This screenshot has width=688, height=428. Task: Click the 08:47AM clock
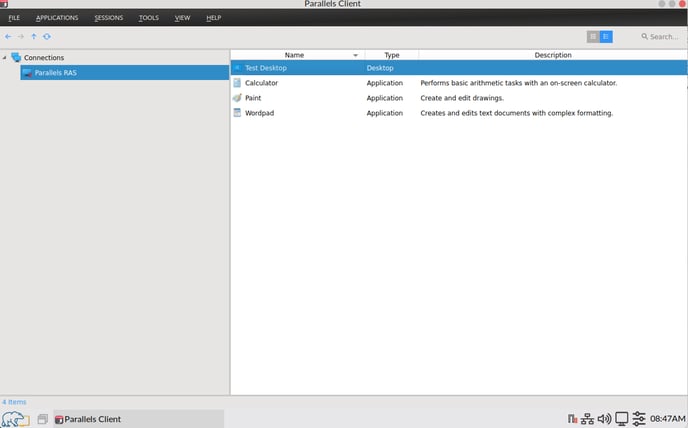tap(667, 419)
